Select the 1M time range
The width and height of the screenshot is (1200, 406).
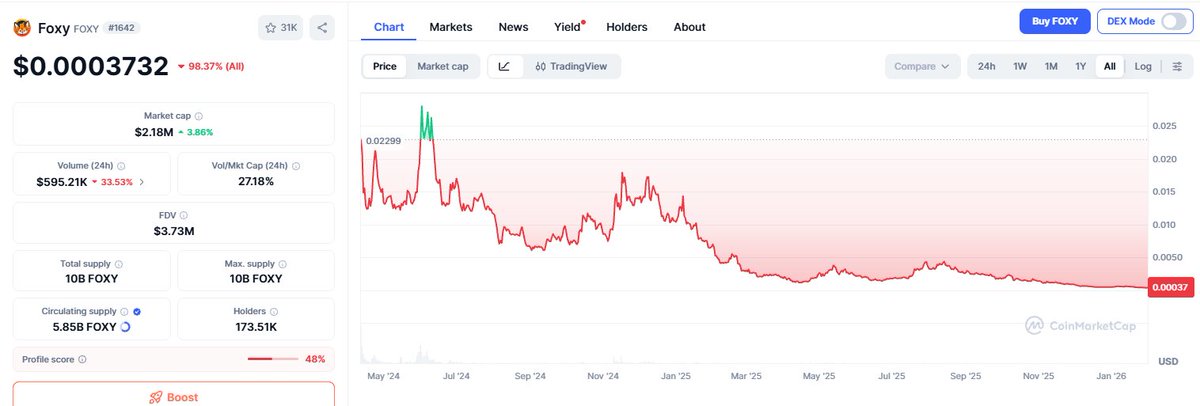click(x=1051, y=67)
